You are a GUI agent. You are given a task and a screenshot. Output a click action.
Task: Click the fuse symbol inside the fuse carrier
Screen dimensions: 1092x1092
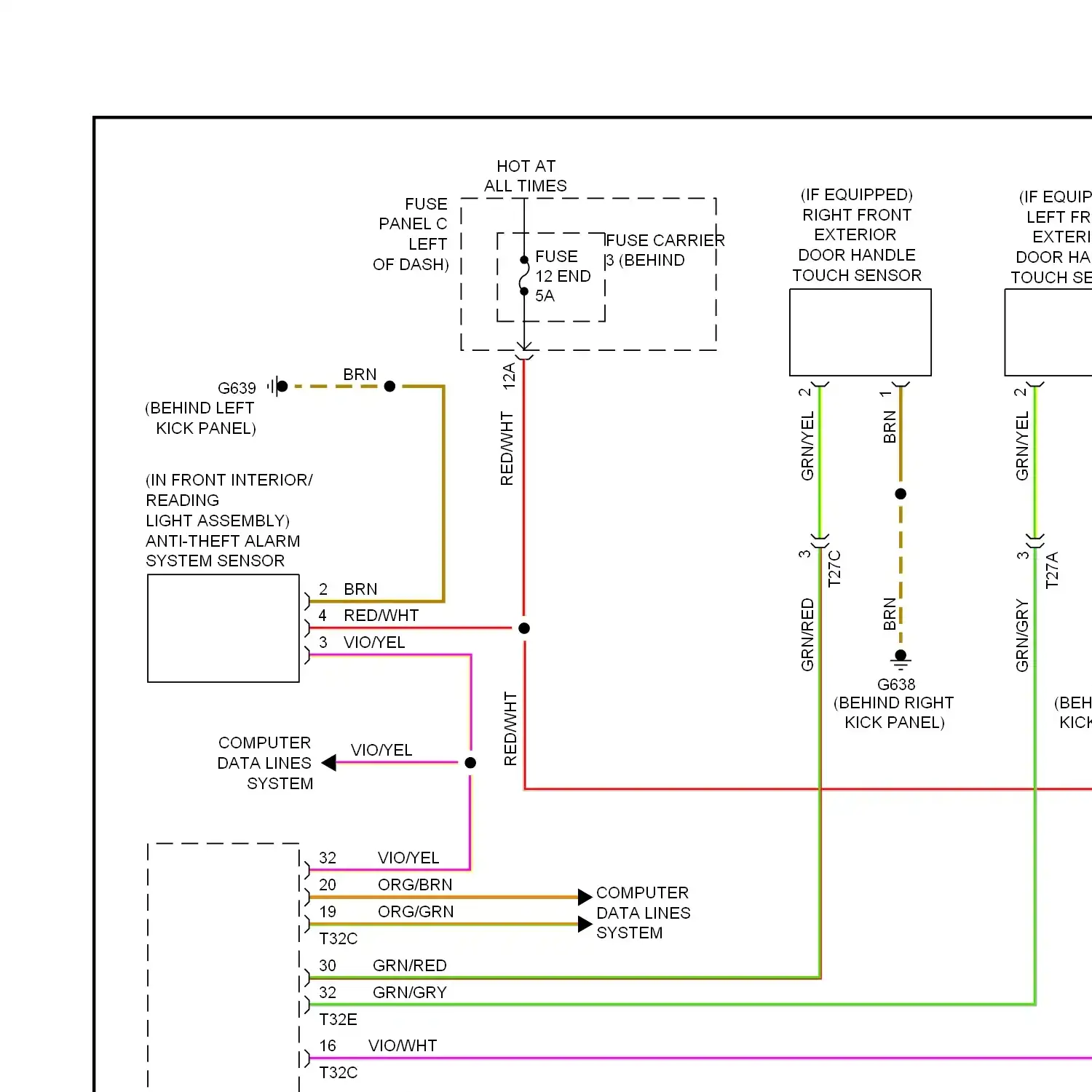point(524,275)
